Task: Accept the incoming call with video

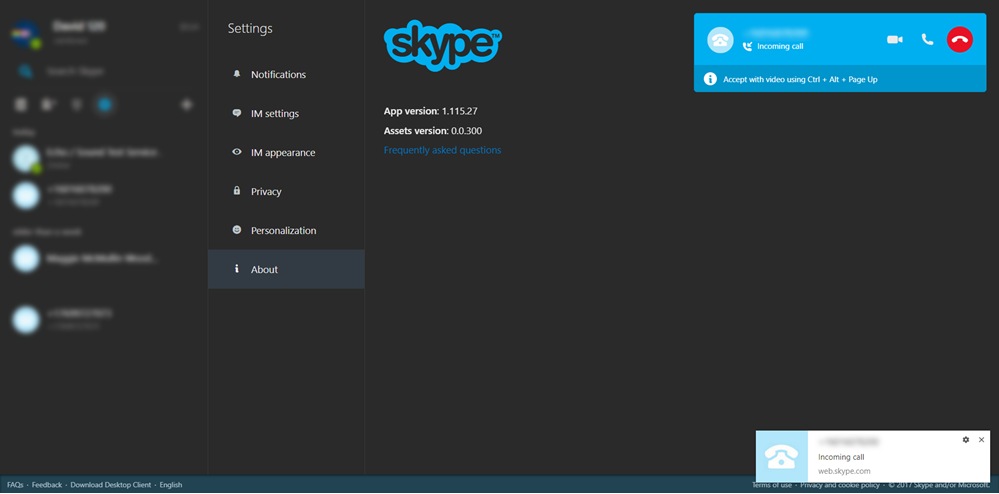Action: click(895, 40)
